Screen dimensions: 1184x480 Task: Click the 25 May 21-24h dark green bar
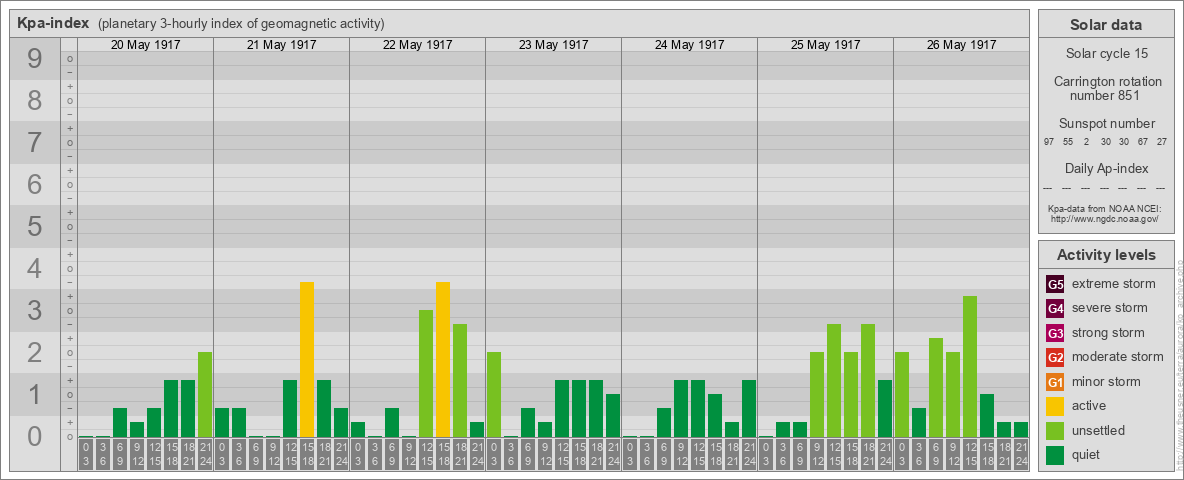pyautogui.click(x=885, y=408)
